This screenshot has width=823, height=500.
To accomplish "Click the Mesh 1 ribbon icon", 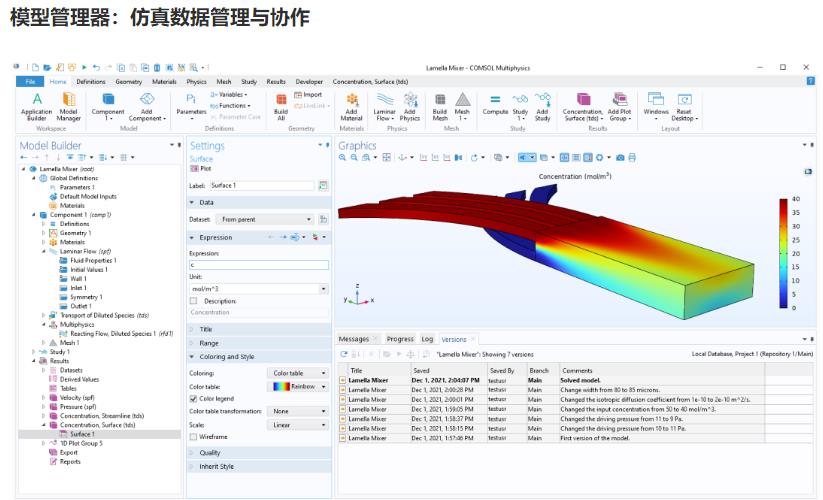I will [462, 100].
